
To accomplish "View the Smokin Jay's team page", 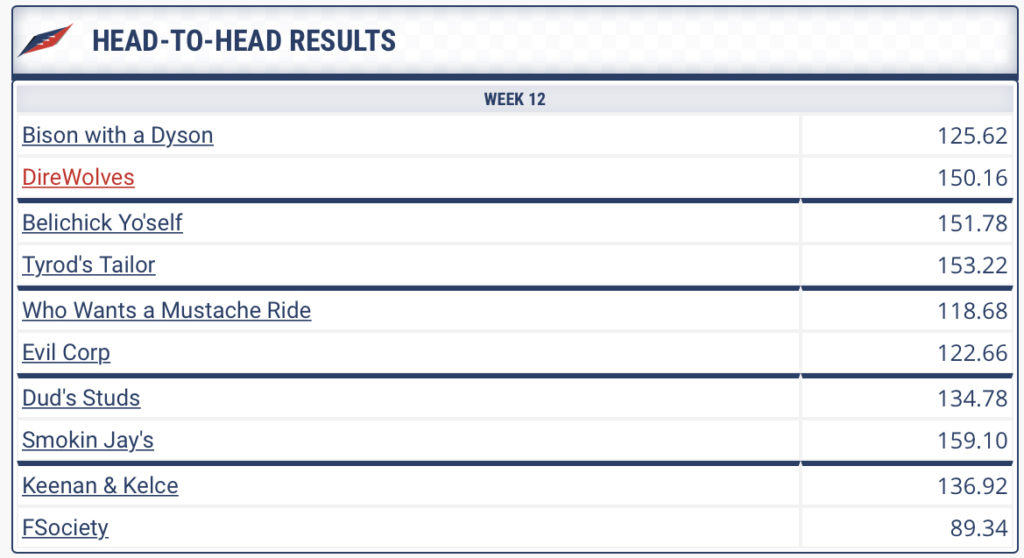I will pyautogui.click(x=88, y=440).
